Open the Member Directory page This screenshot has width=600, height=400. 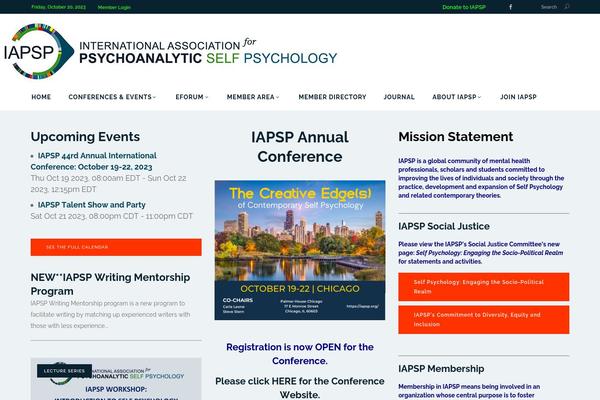point(332,97)
